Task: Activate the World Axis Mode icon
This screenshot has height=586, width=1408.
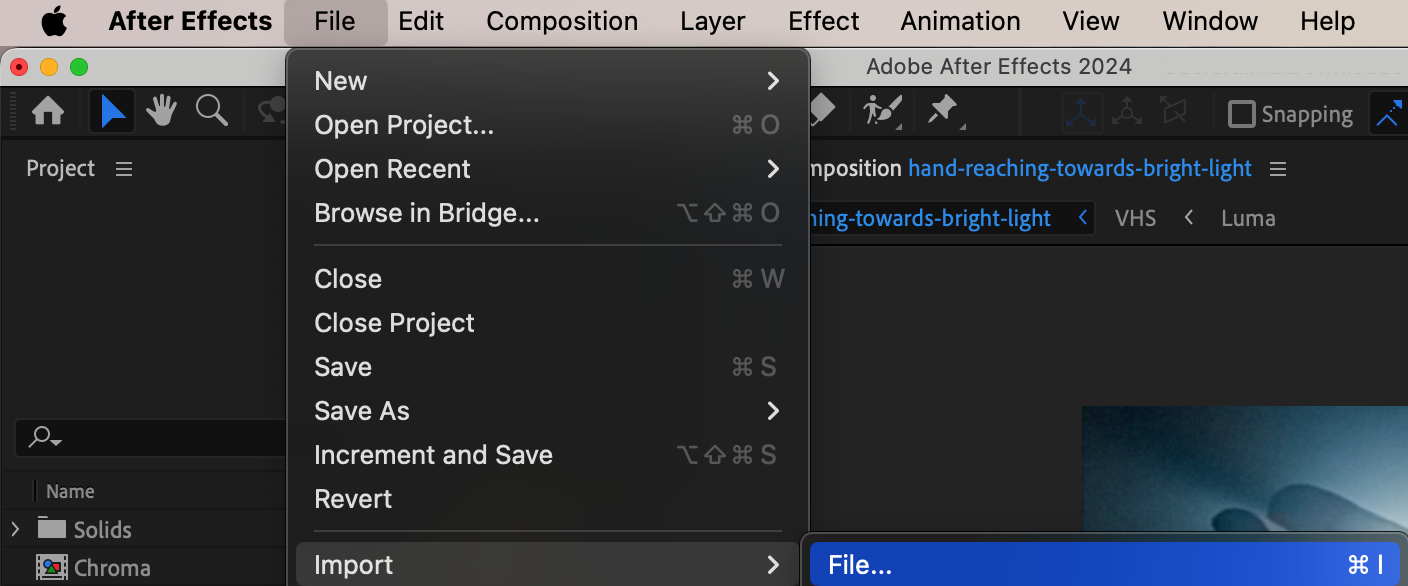Action: tap(1127, 113)
